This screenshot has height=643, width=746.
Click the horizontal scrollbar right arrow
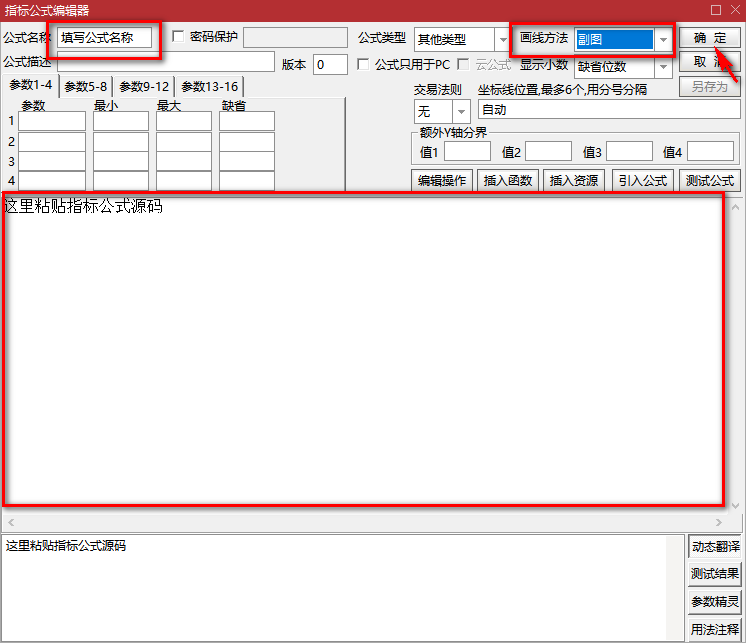tap(718, 522)
